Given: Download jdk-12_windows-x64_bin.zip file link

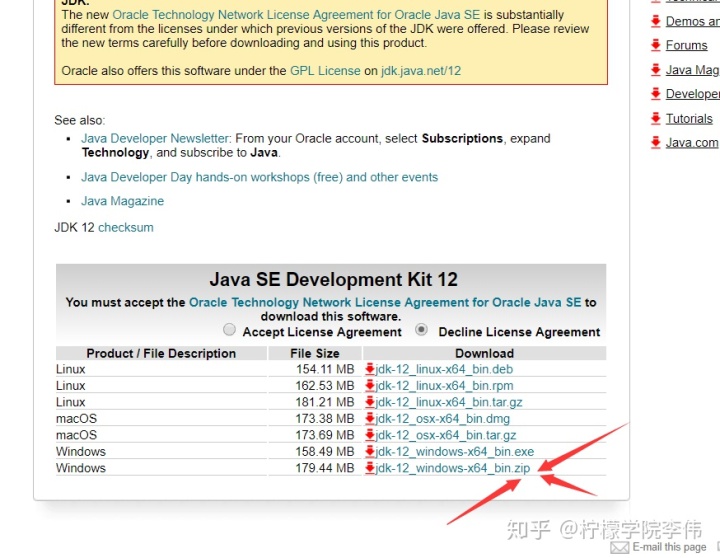Looking at the screenshot, I should pos(453,468).
